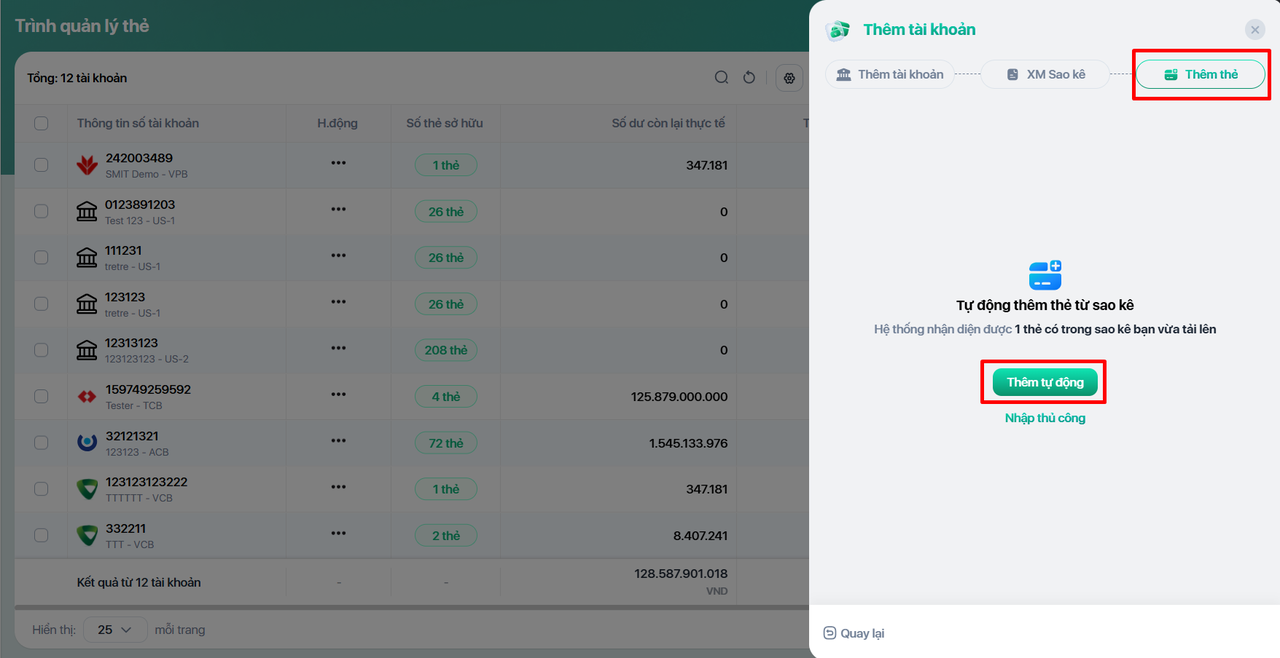1280x658 pixels.
Task: Select checkbox for account 332211
Action: tap(41, 535)
